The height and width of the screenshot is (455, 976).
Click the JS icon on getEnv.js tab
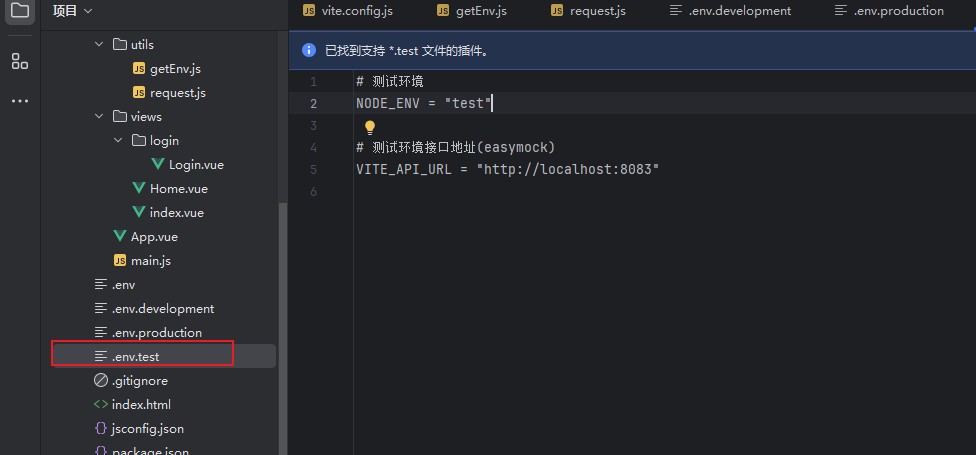(x=443, y=11)
